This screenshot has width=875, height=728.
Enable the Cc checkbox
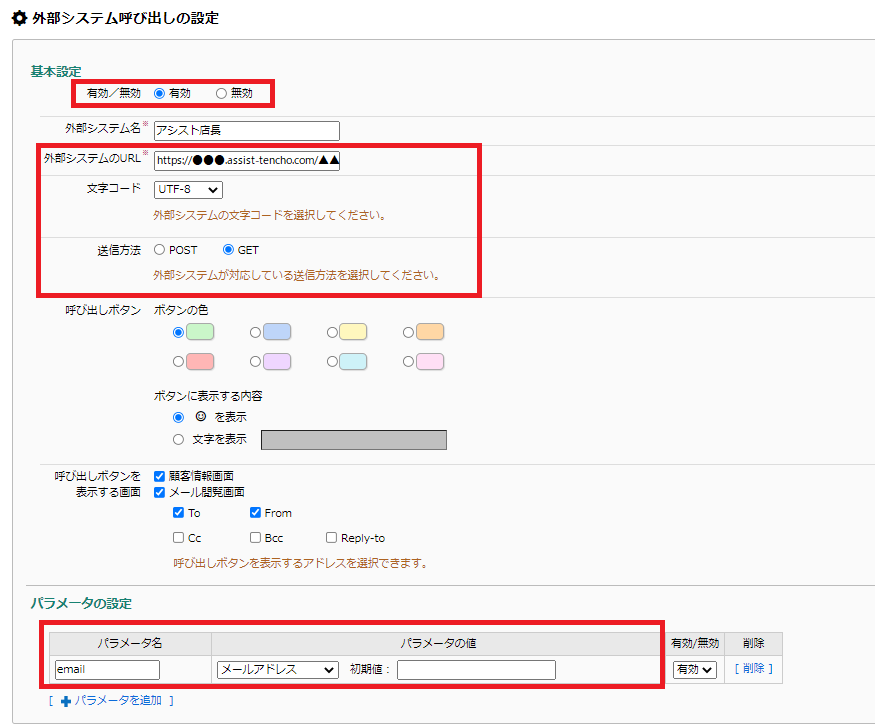pyautogui.click(x=179, y=537)
